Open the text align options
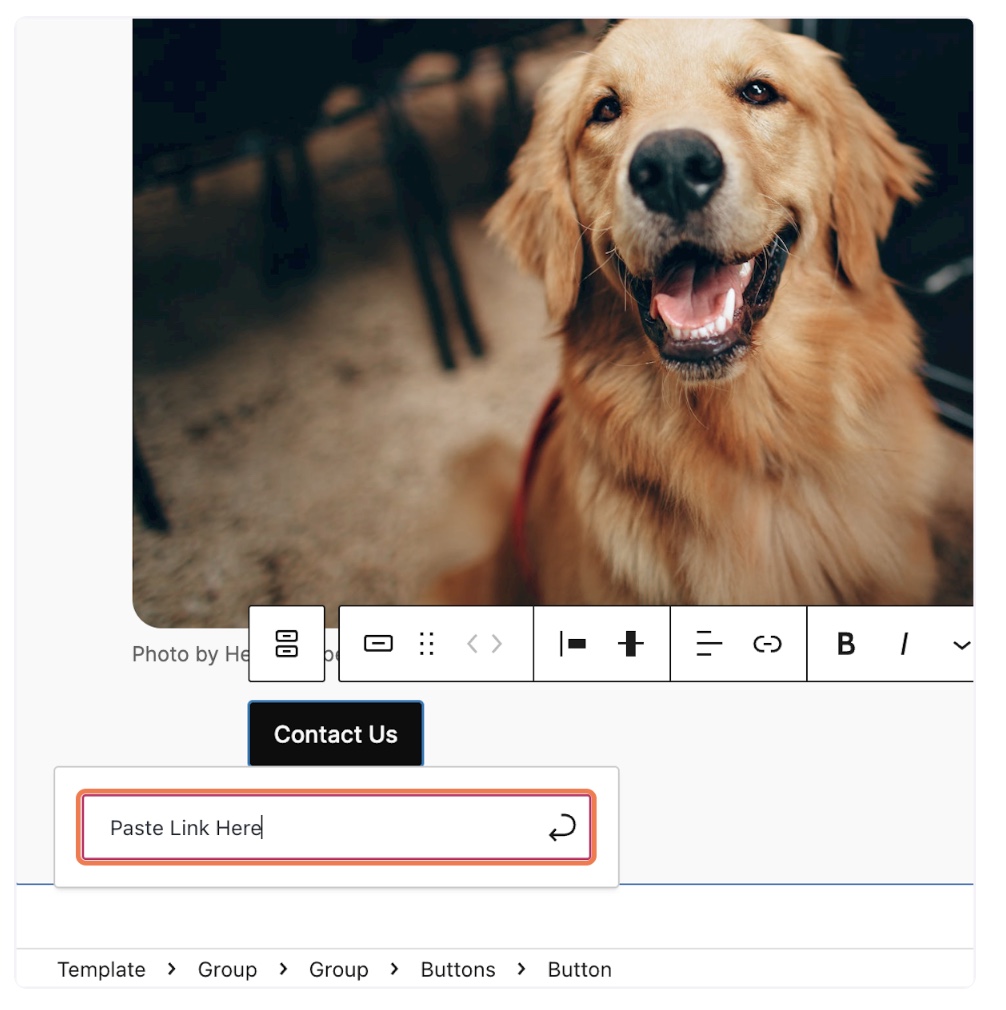Screen dimensions: 1006x1010 709,643
